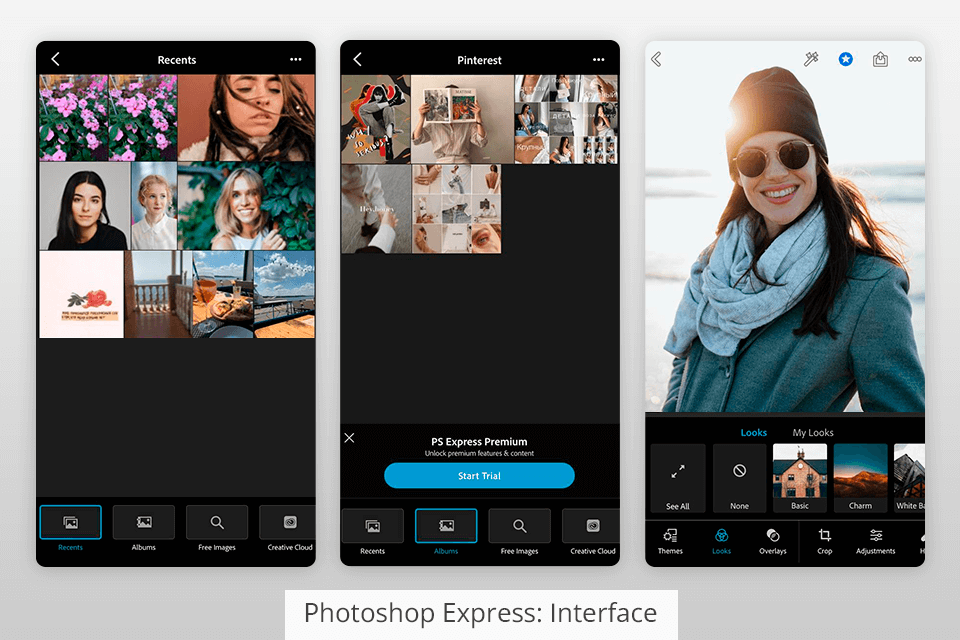Image resolution: width=960 pixels, height=640 pixels.
Task: Open the dark-haired woman portrait in Recents
Action: coord(84,206)
